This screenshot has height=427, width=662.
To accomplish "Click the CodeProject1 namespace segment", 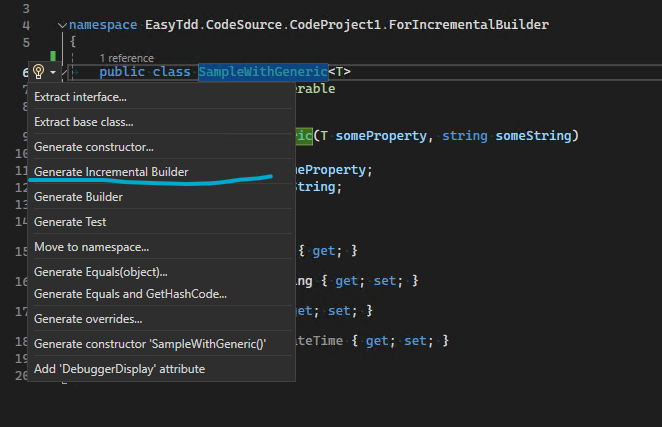I will pyautogui.click(x=335, y=24).
